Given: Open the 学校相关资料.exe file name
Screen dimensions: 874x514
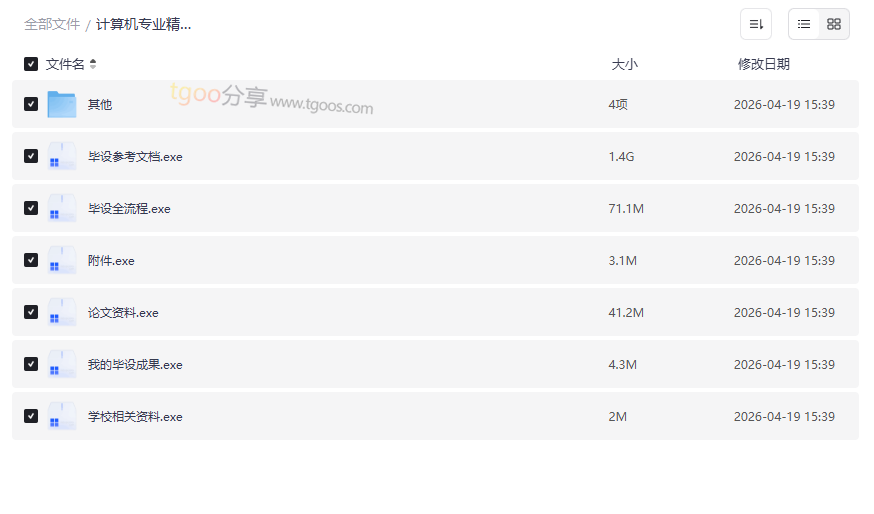Looking at the screenshot, I should [x=135, y=416].
